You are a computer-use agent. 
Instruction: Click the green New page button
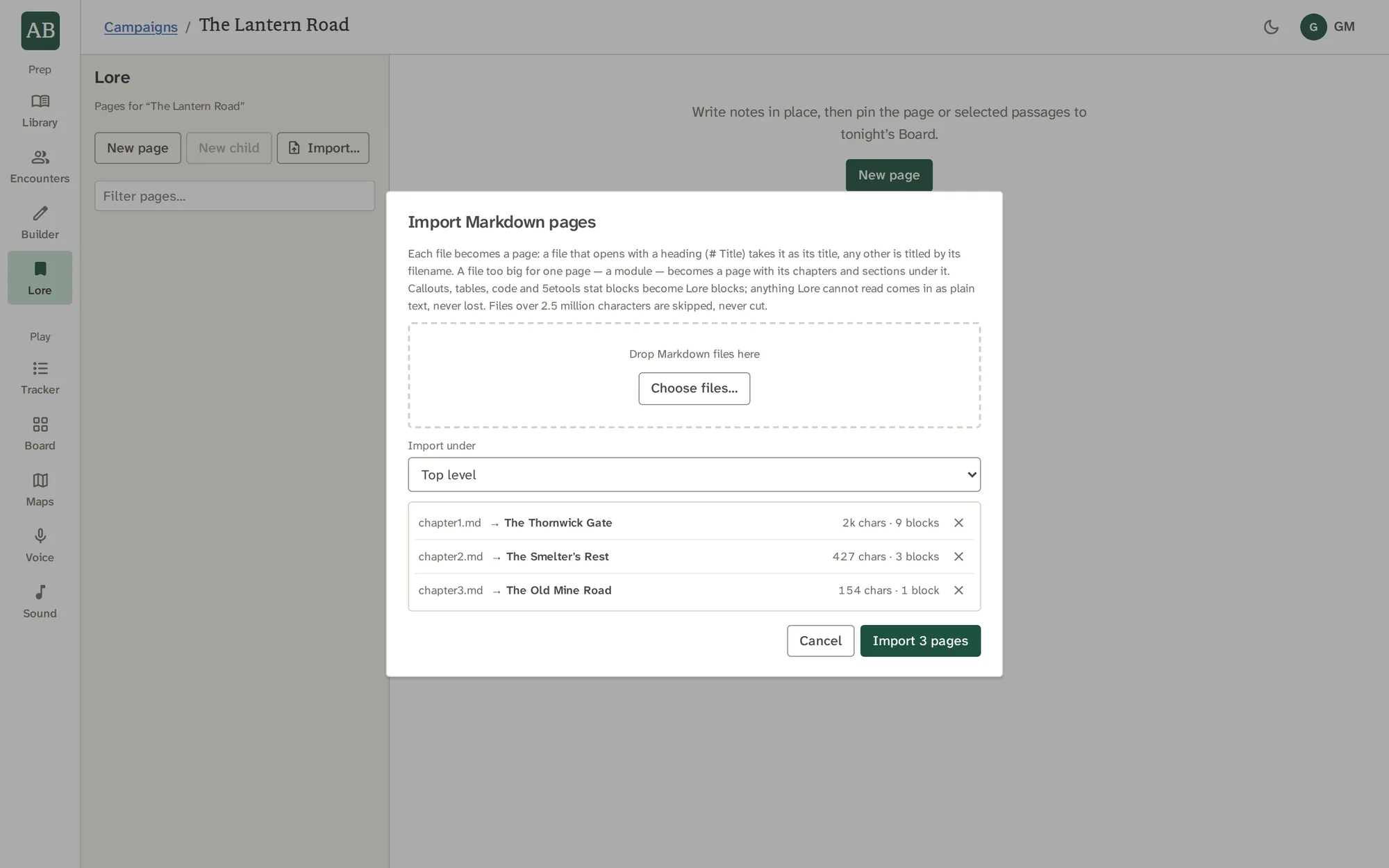click(x=889, y=175)
